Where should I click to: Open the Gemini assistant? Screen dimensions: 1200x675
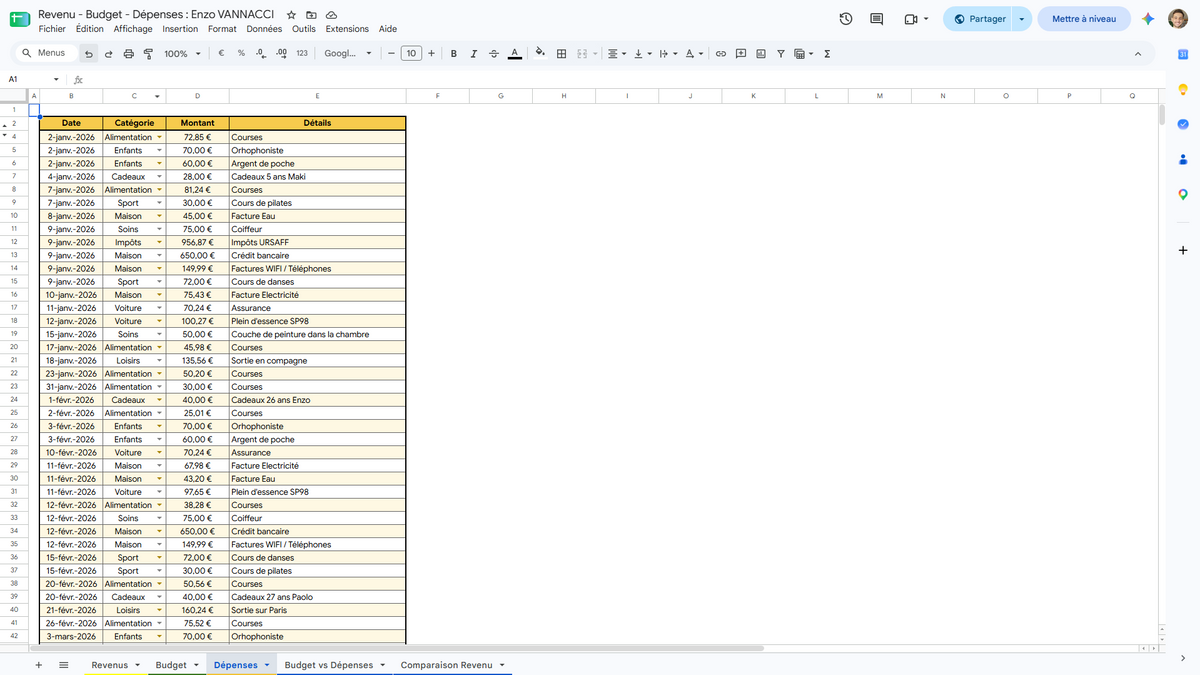point(1148,19)
